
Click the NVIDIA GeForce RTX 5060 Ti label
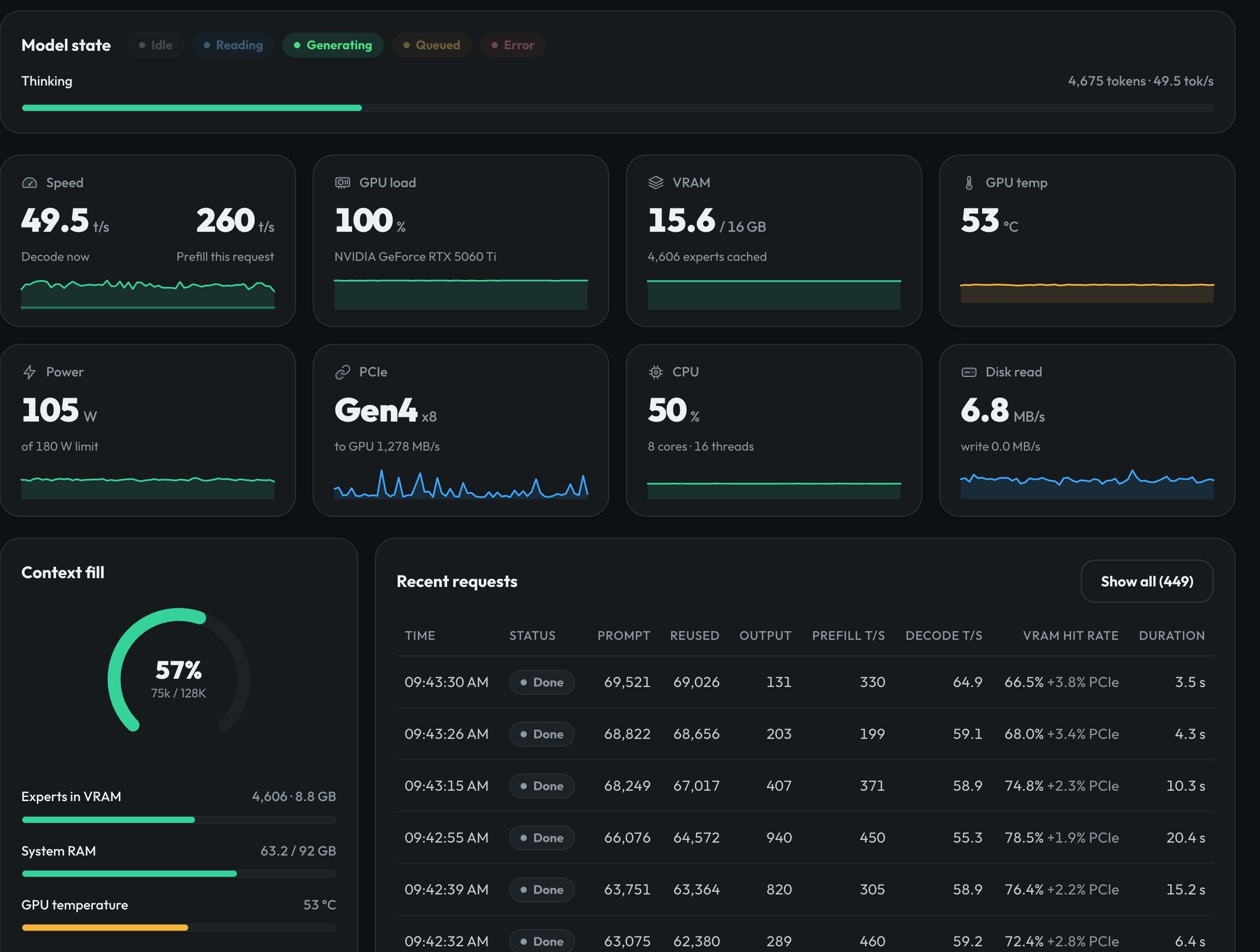click(415, 256)
